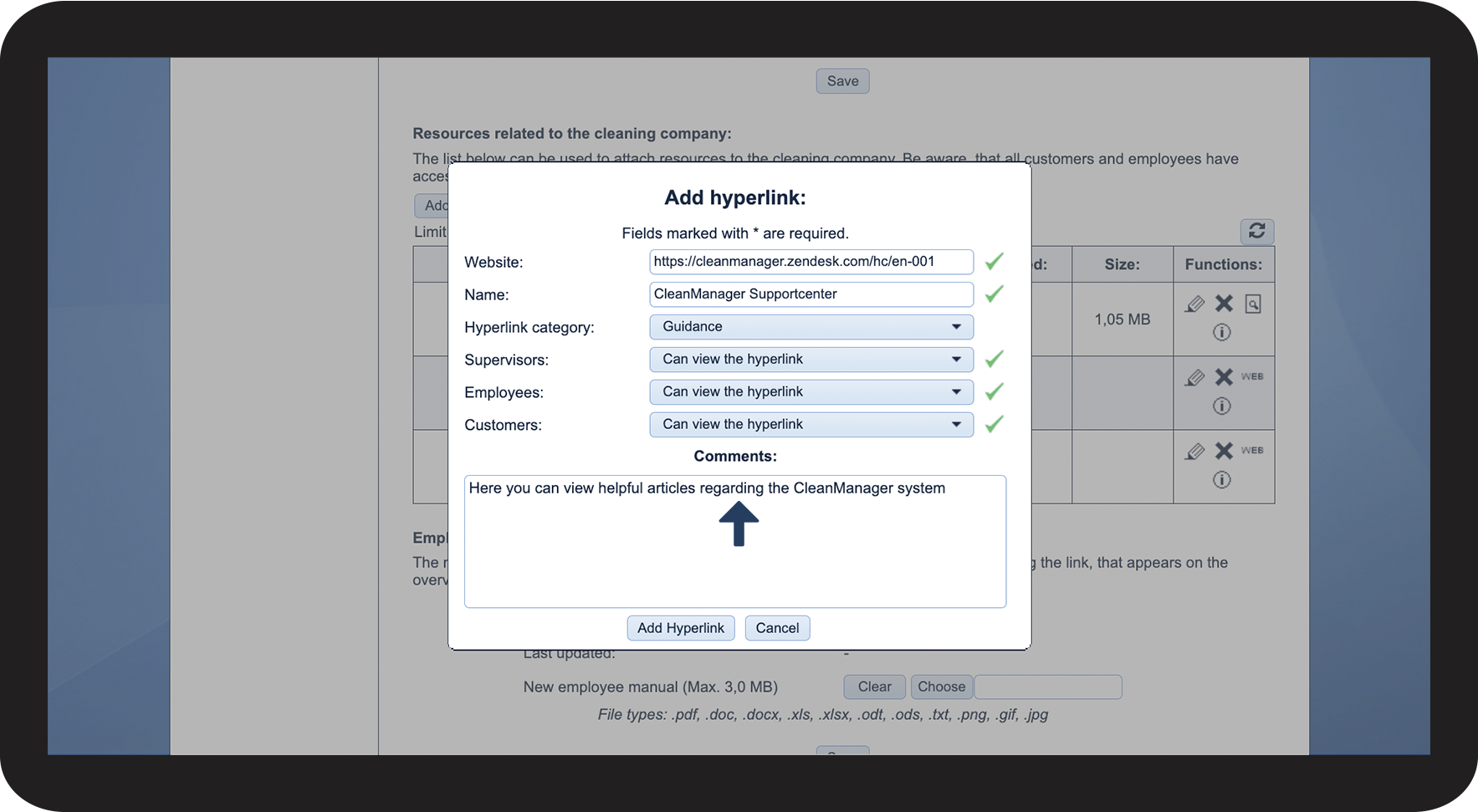The image size is (1478, 812).
Task: Click the Website URL input field
Action: 811,262
